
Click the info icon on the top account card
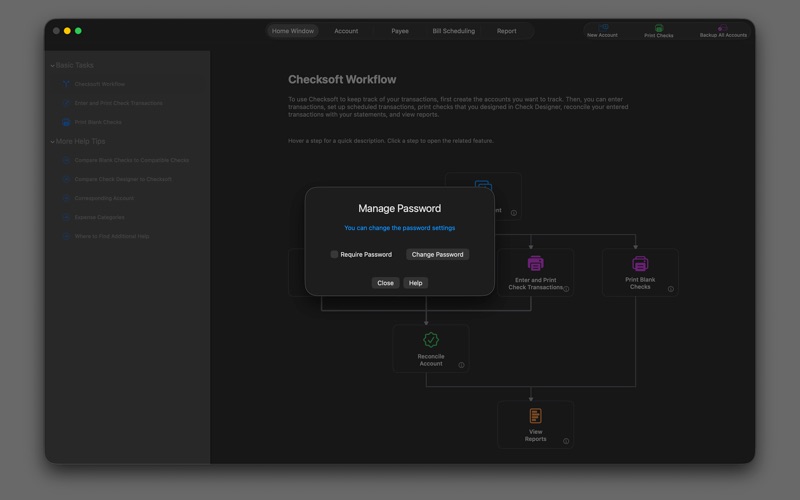coord(514,213)
